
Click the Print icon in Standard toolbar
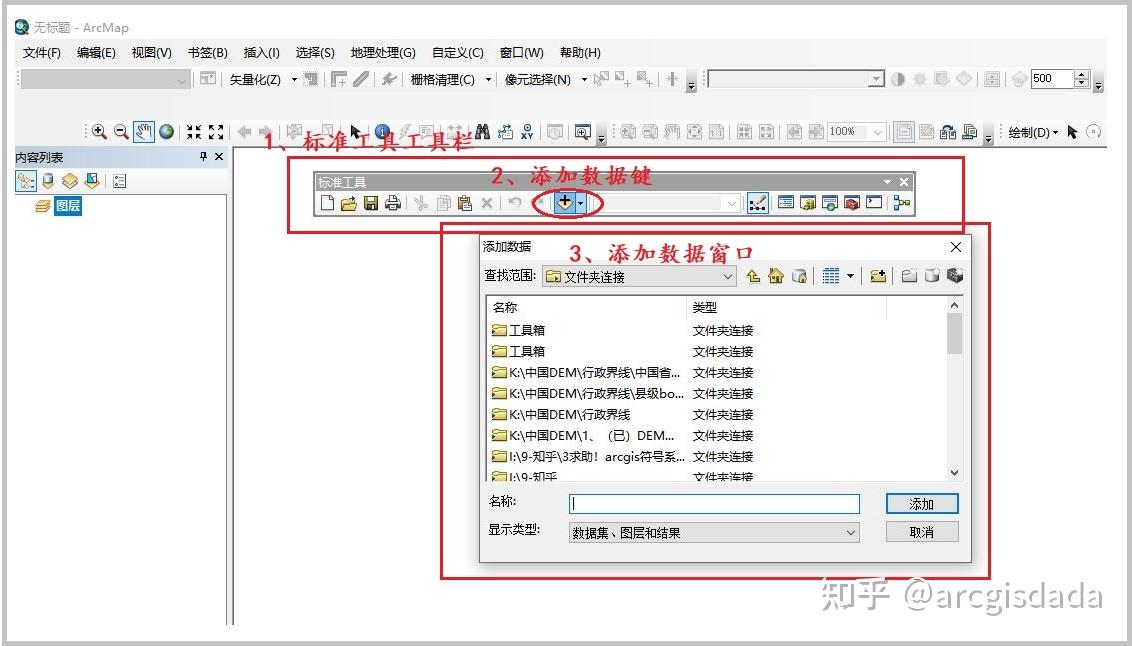tap(393, 204)
